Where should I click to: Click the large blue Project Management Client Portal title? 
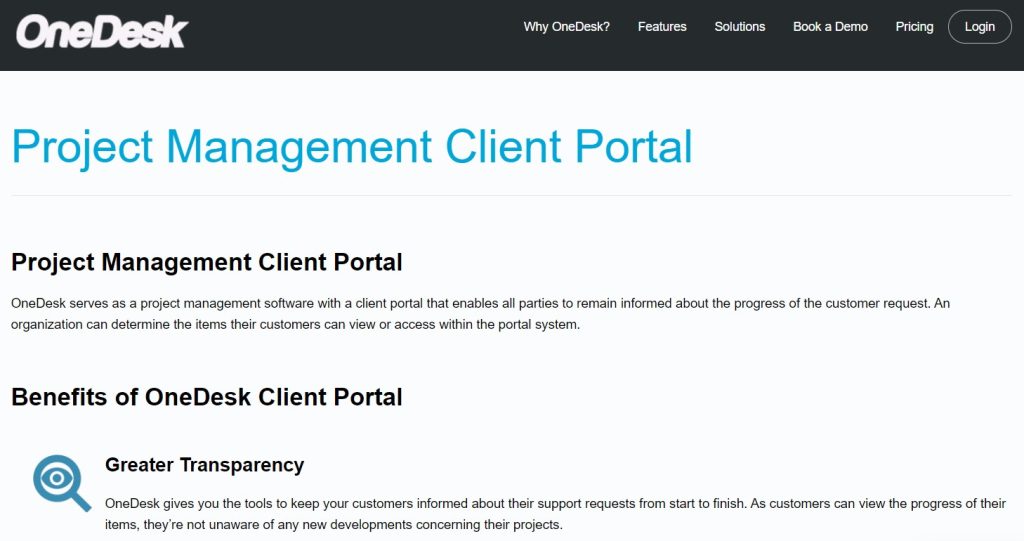click(352, 147)
